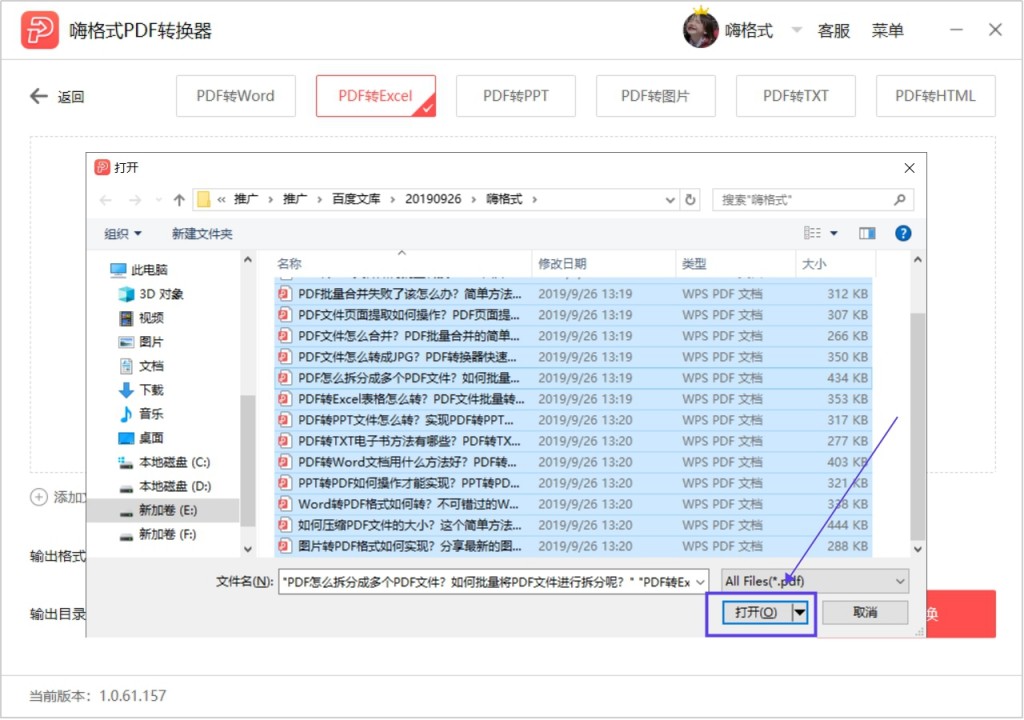
Task: Select file PDF批量合并失败了该怎么办
Action: (x=573, y=294)
